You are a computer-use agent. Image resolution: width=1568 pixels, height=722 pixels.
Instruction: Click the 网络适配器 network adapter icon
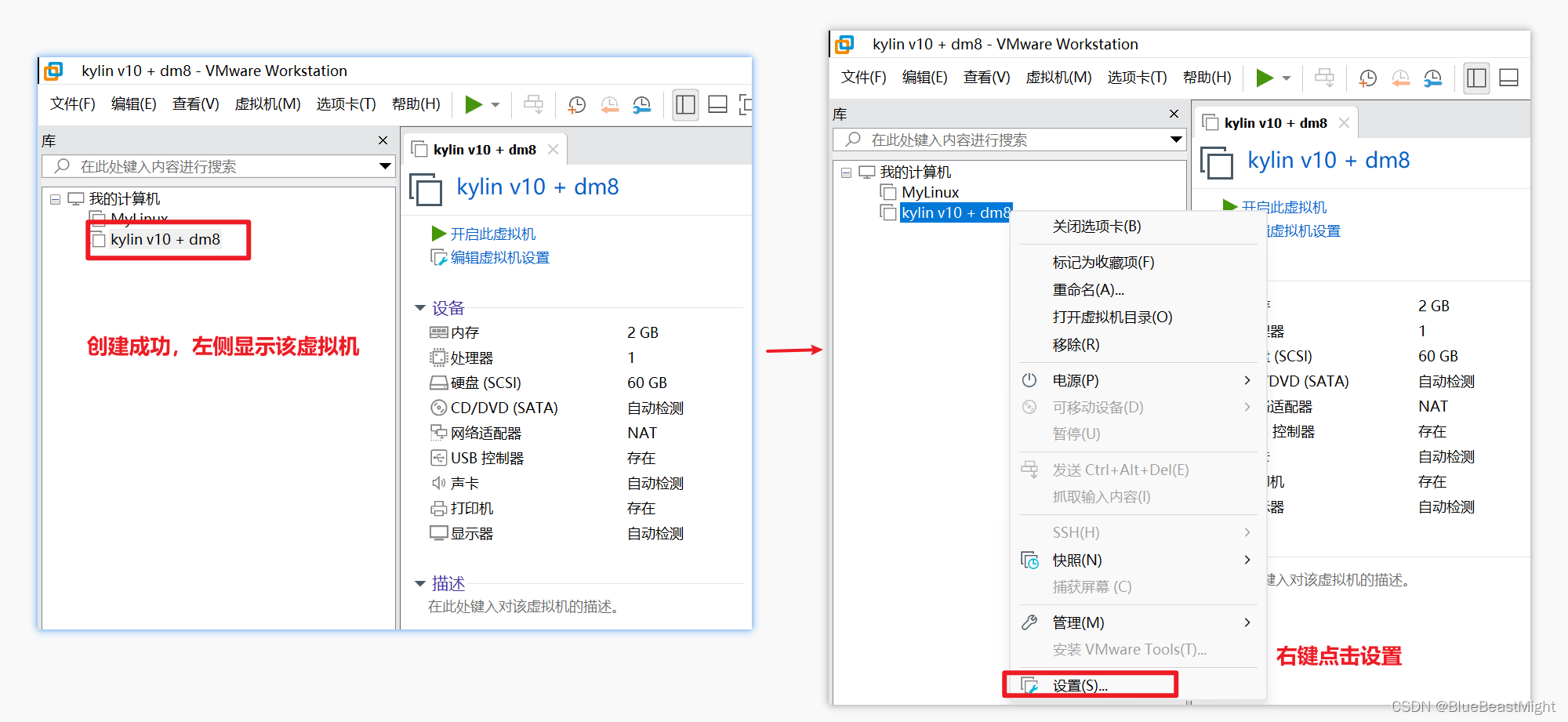pos(438,433)
